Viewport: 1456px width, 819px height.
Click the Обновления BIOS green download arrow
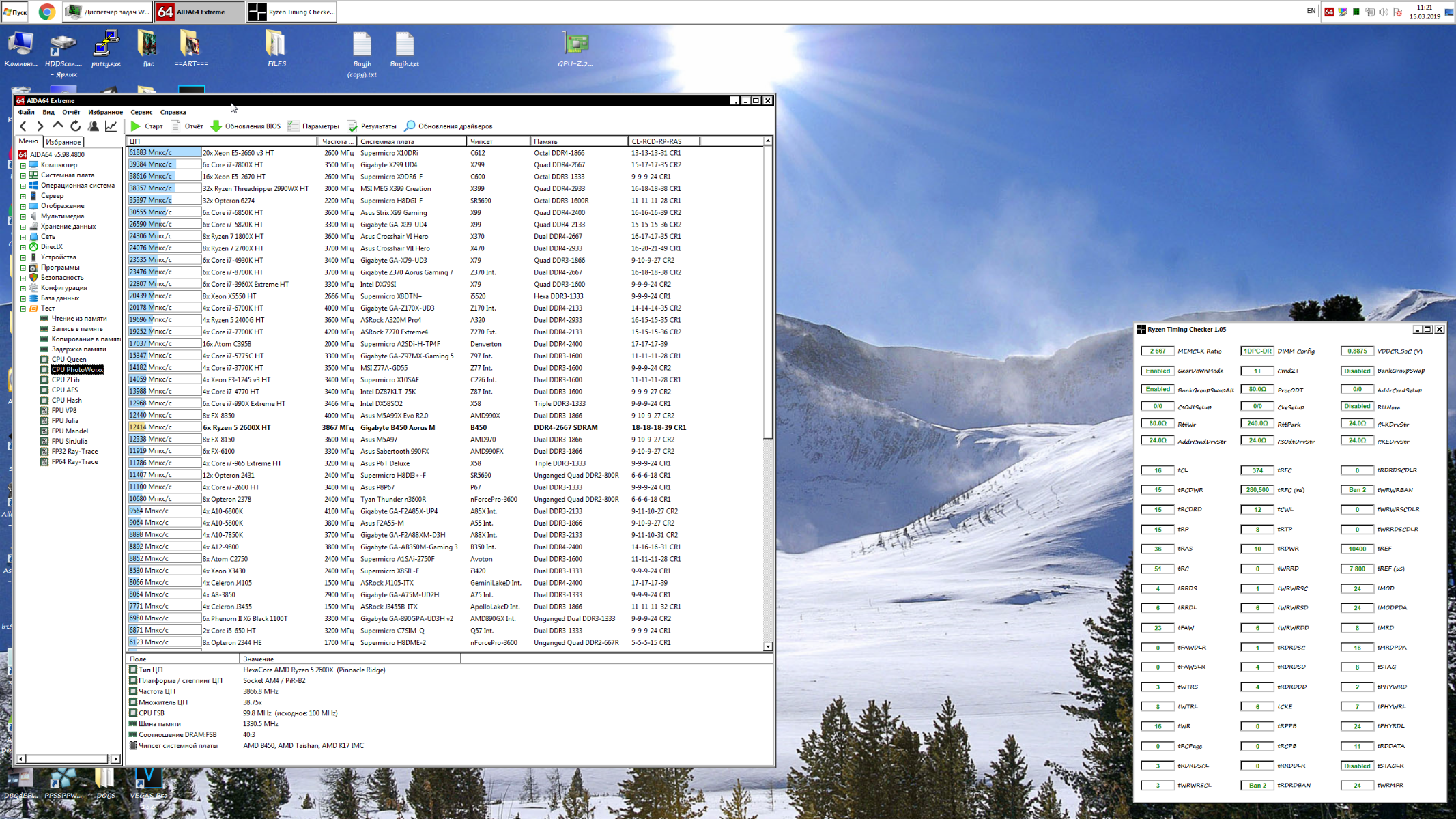(216, 126)
